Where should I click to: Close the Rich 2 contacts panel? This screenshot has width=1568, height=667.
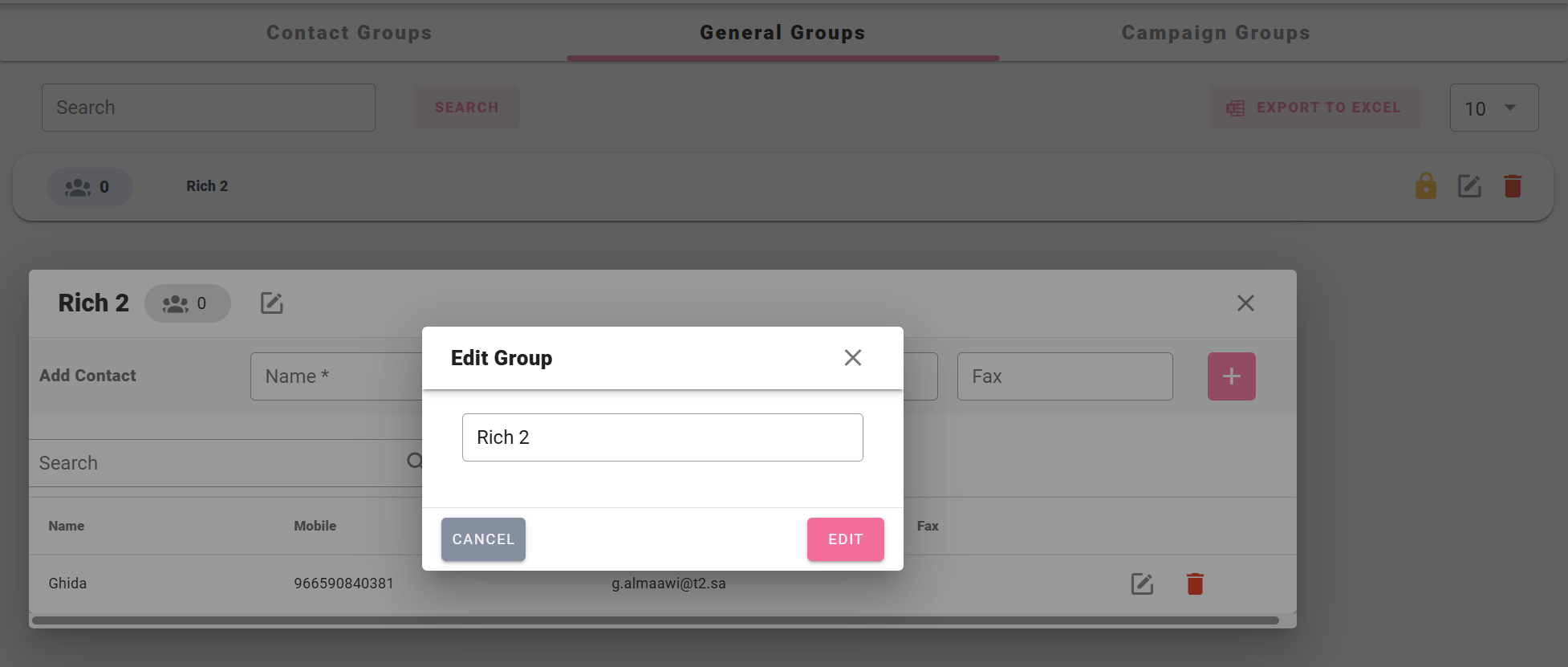(1245, 303)
